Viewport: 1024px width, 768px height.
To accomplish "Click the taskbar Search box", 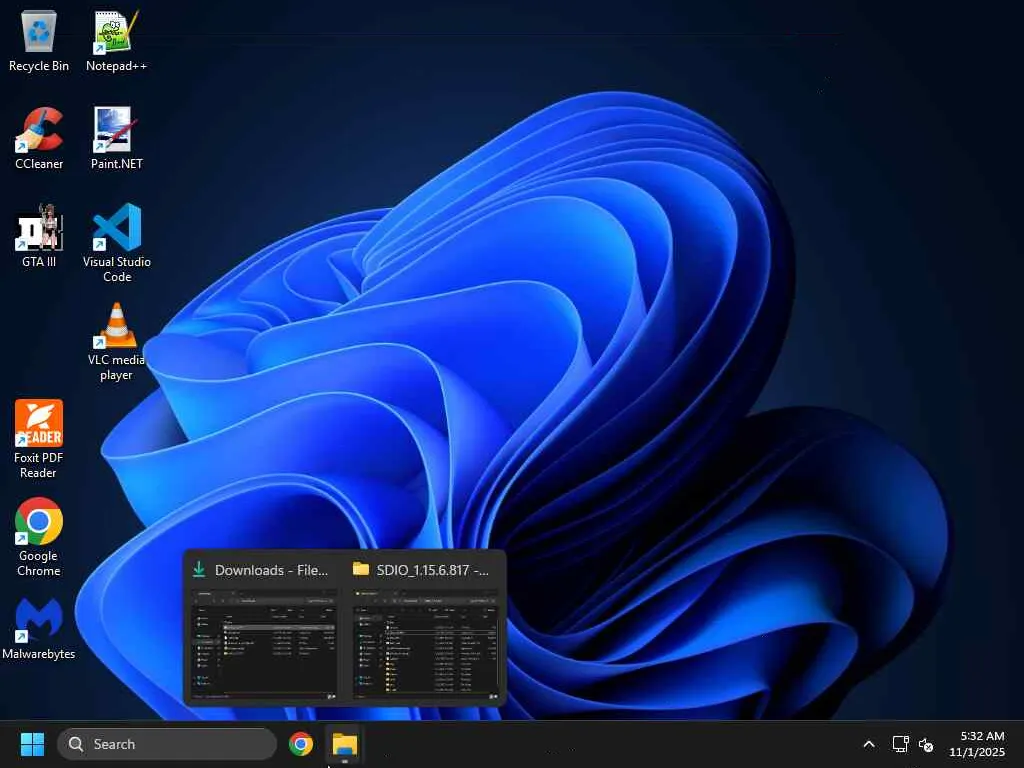I will point(167,744).
